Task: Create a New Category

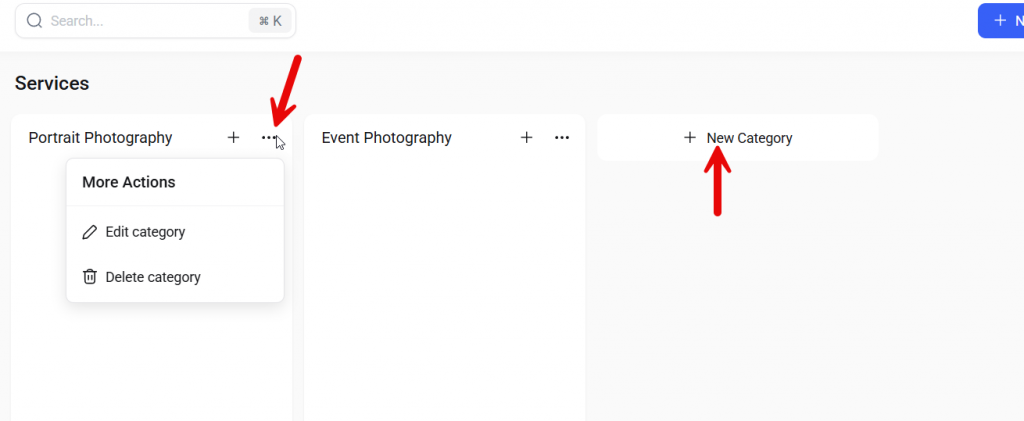Action: pyautogui.click(x=748, y=138)
